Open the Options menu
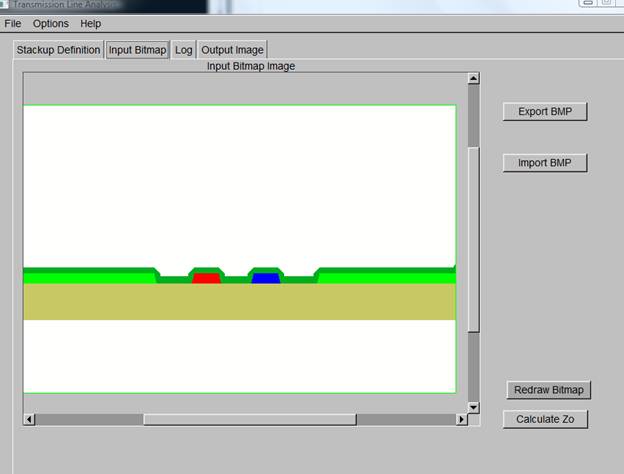 (50, 23)
